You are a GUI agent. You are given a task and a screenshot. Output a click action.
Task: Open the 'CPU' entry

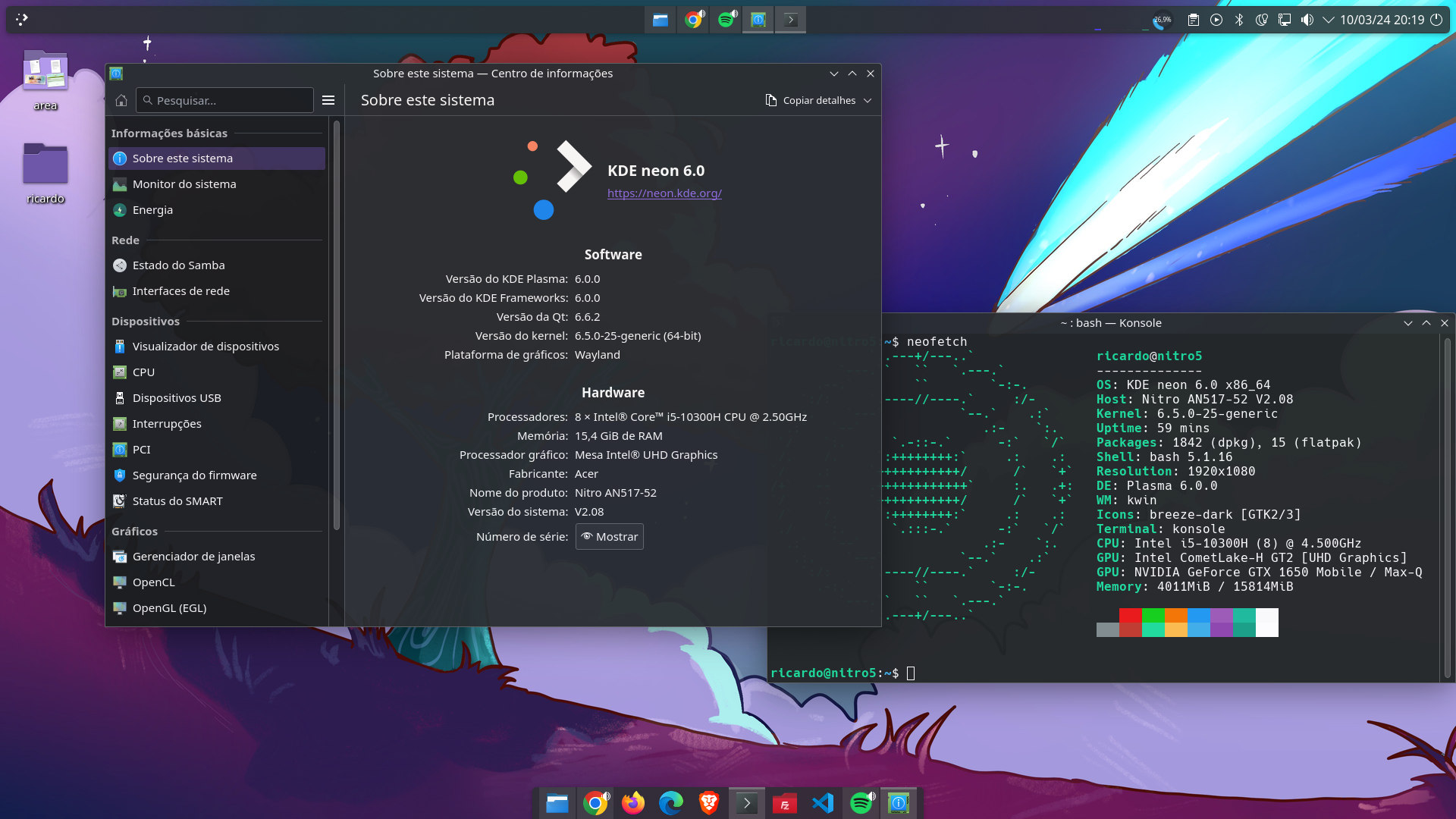(217, 372)
